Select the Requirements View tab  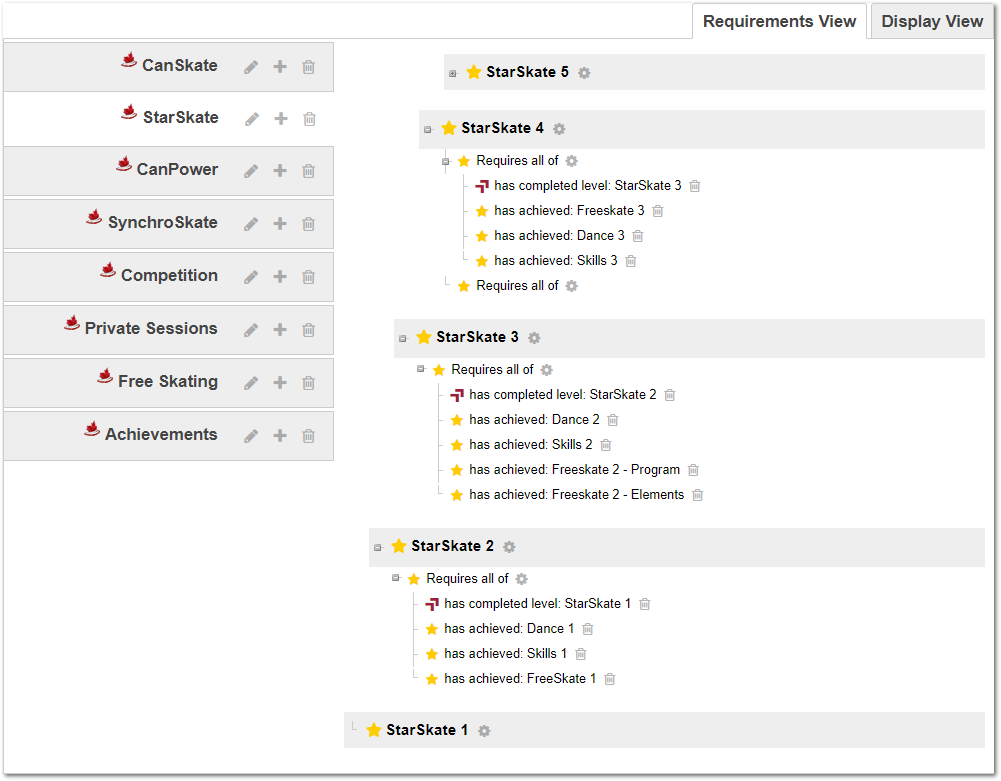click(779, 21)
